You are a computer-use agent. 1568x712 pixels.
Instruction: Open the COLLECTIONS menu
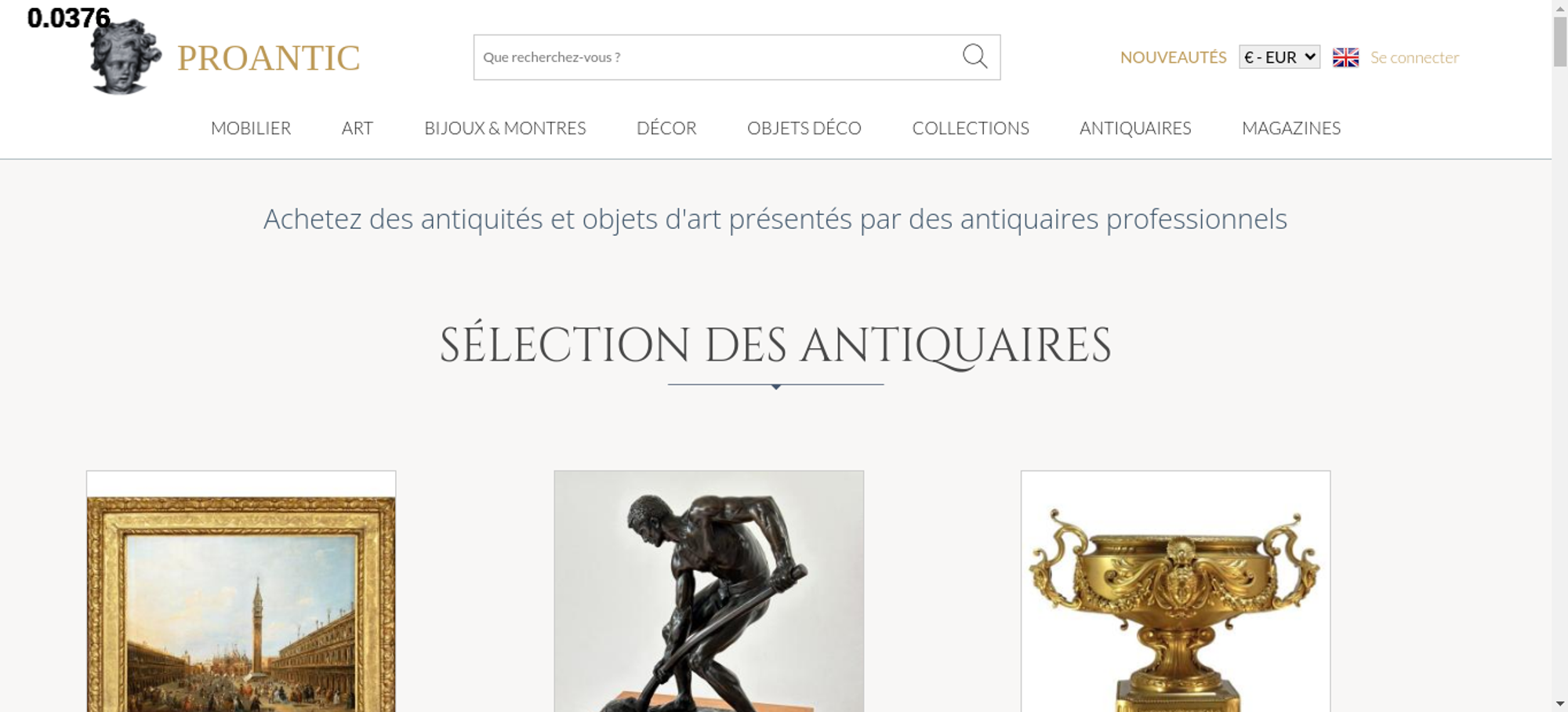click(971, 128)
